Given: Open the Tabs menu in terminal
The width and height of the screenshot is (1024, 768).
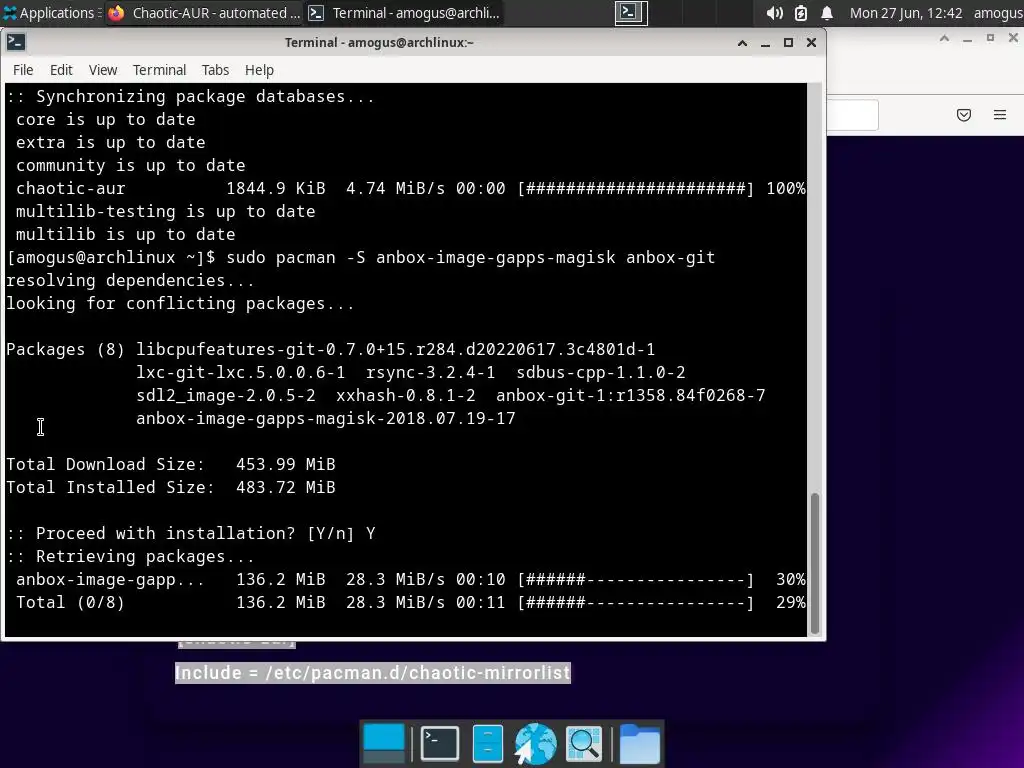Looking at the screenshot, I should click(215, 70).
